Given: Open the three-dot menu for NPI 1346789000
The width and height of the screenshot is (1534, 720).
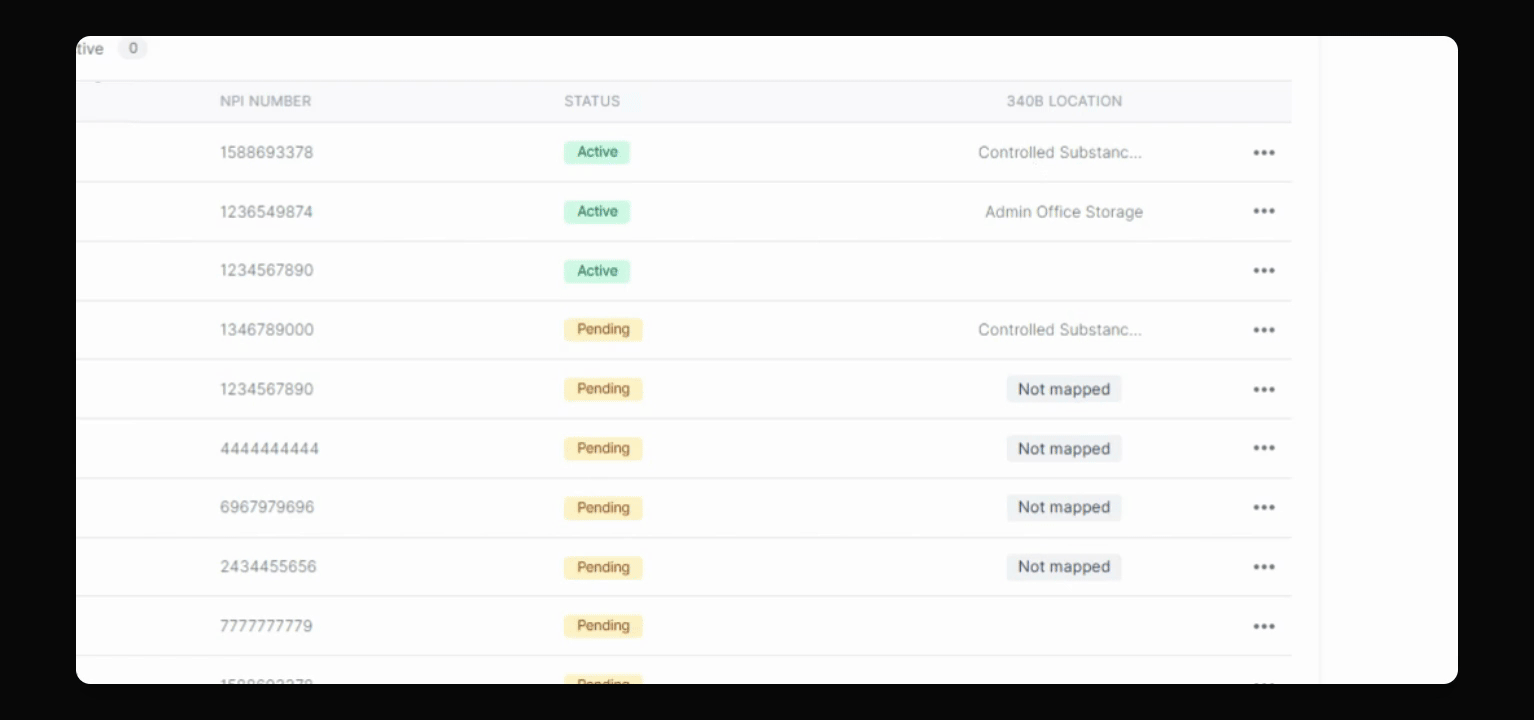Looking at the screenshot, I should click(1264, 330).
